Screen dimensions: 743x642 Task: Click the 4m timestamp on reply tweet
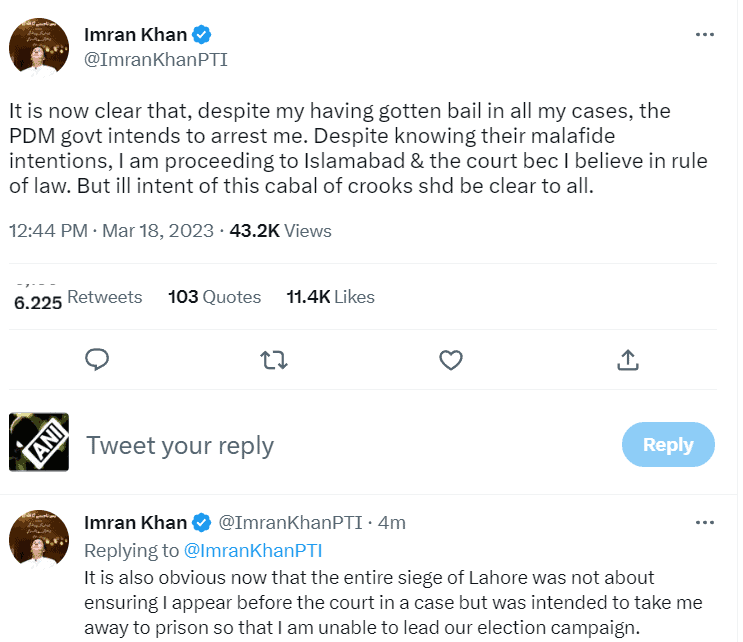point(392,523)
